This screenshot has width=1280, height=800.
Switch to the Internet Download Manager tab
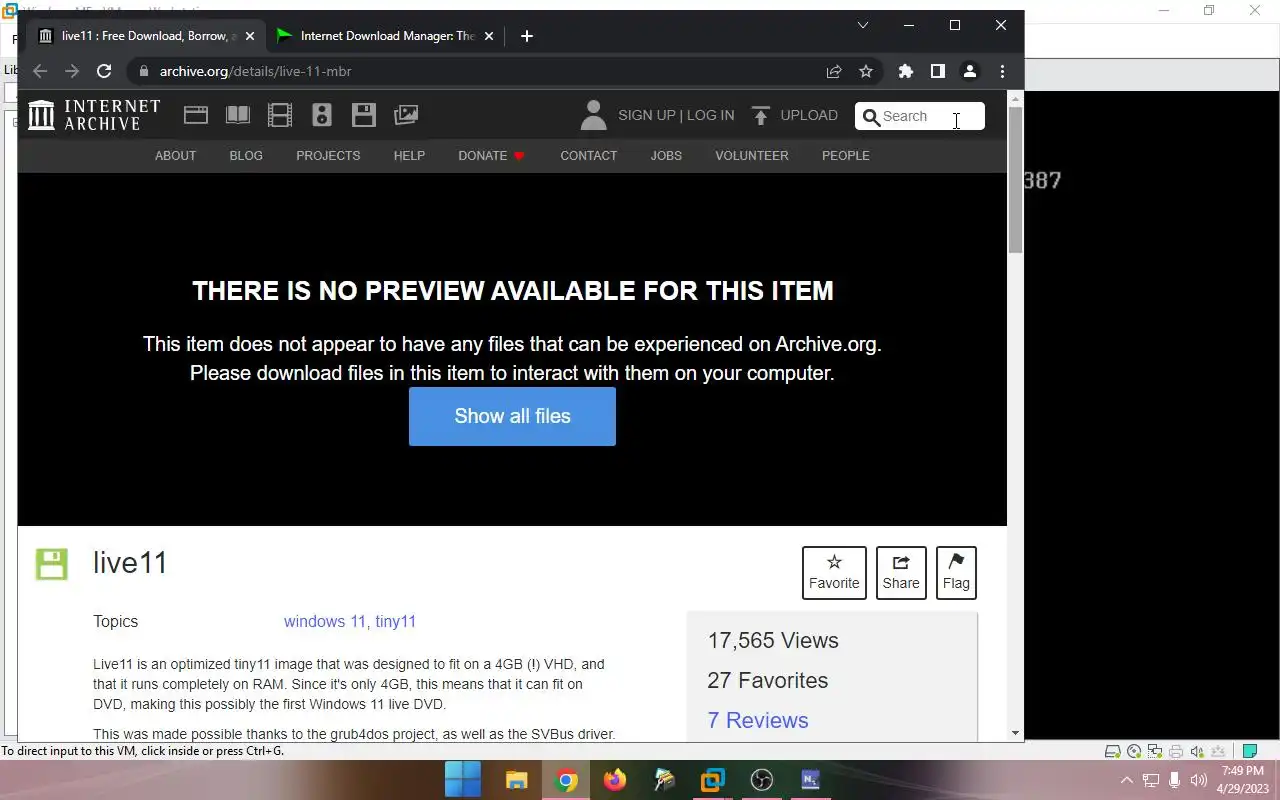386,36
